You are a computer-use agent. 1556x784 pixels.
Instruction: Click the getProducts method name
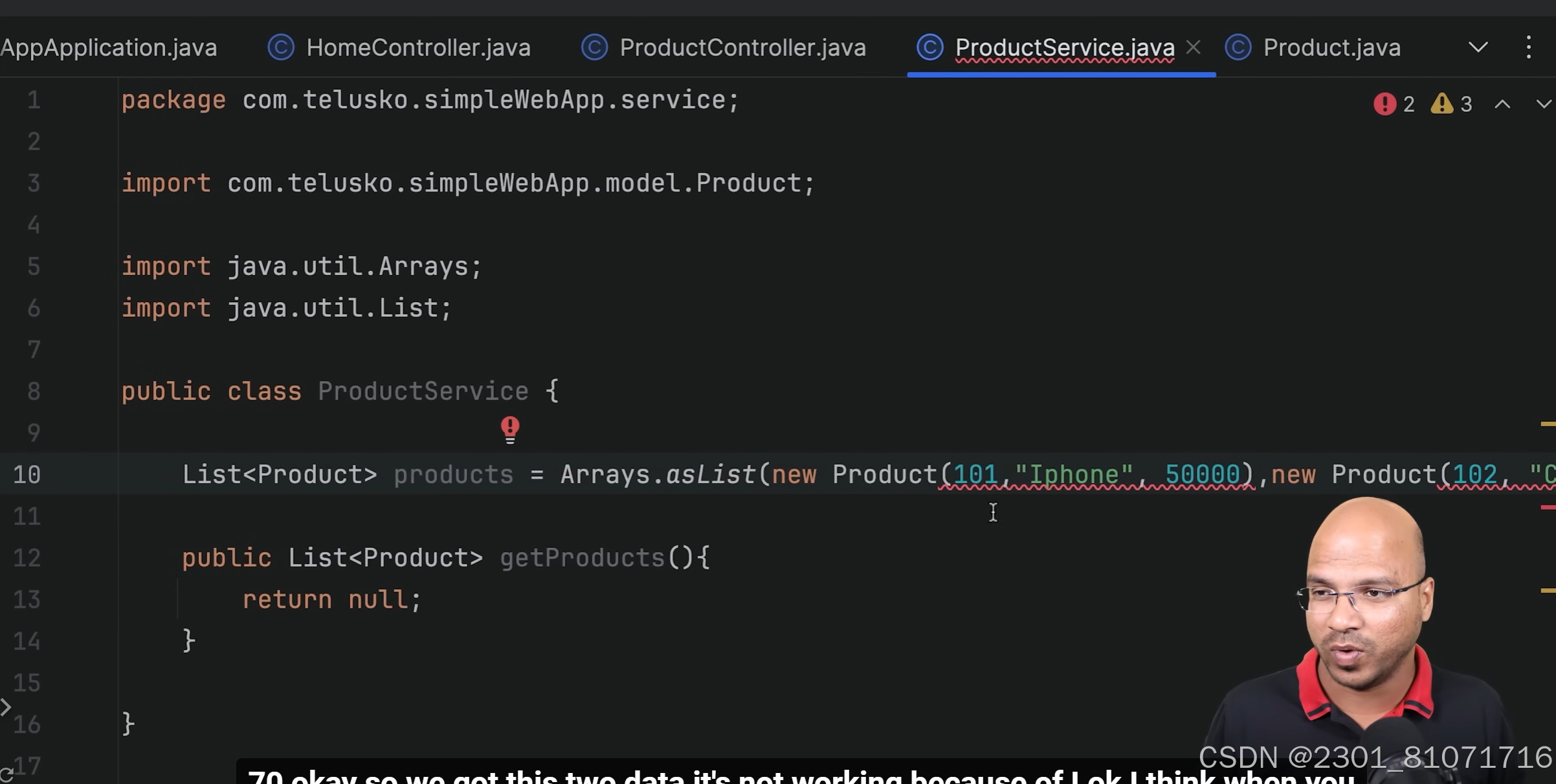pos(582,558)
